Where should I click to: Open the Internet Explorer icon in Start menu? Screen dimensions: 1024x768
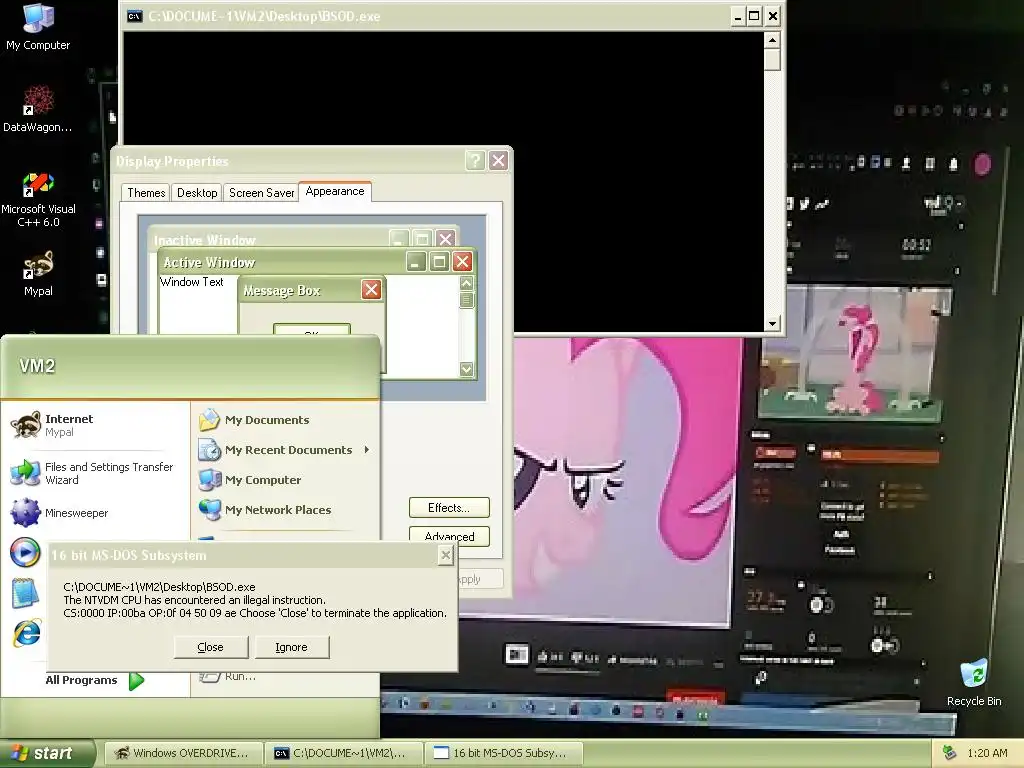(27, 633)
